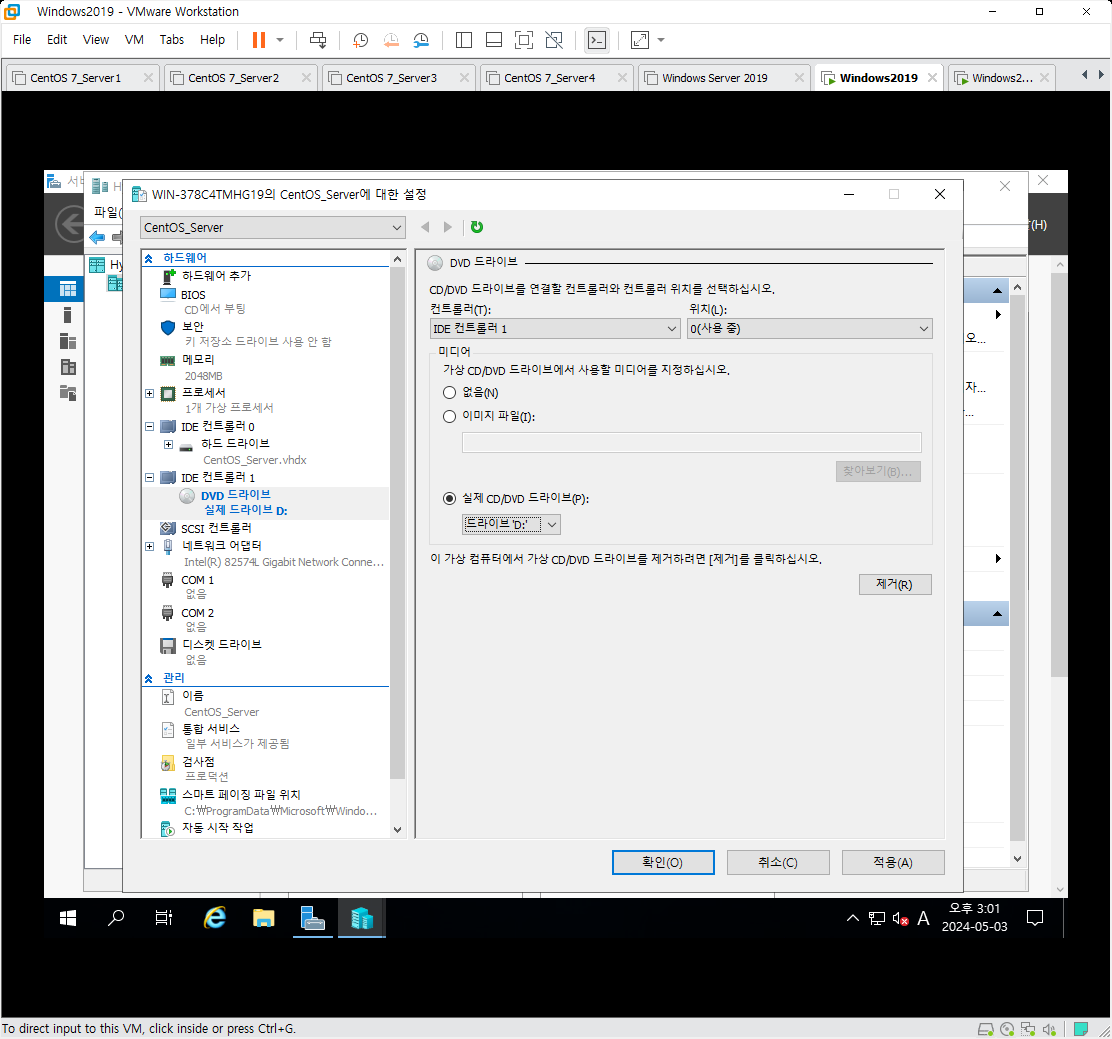Toggle the thumbnail bar icon in VMware toolbar
The image size is (1112, 1039).
[494, 40]
